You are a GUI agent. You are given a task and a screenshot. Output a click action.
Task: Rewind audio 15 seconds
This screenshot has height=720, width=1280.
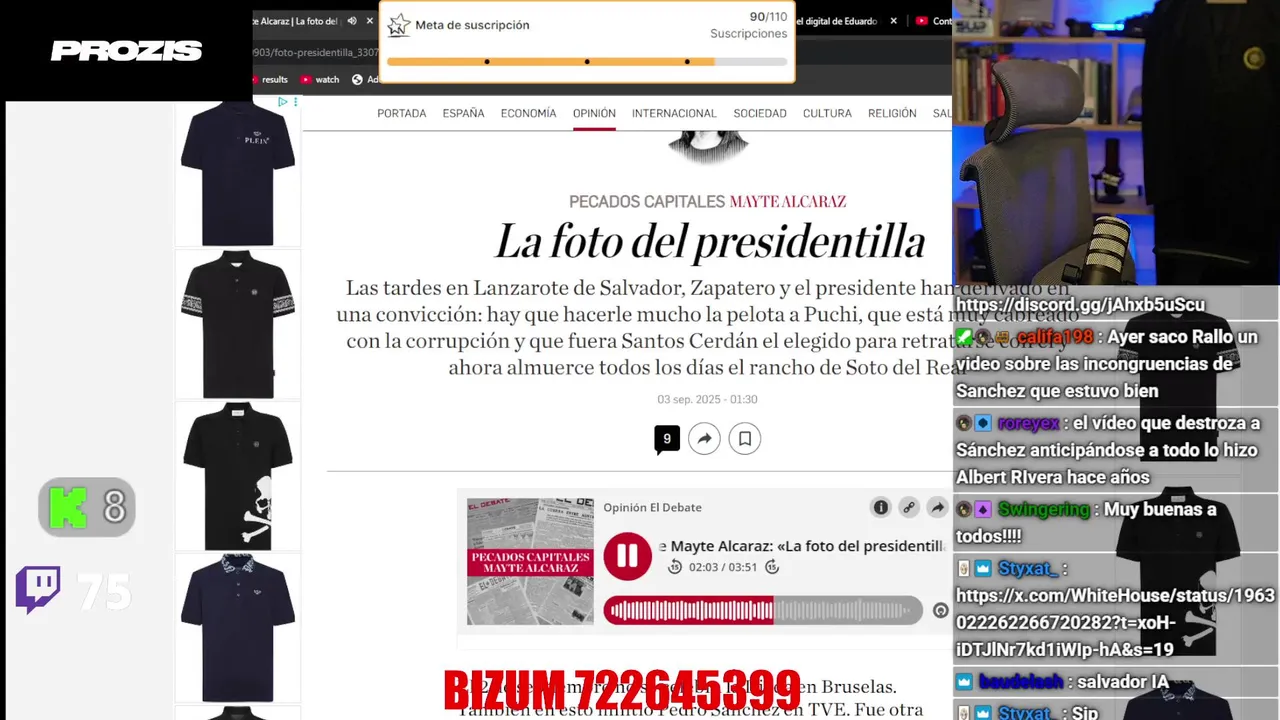pos(675,567)
